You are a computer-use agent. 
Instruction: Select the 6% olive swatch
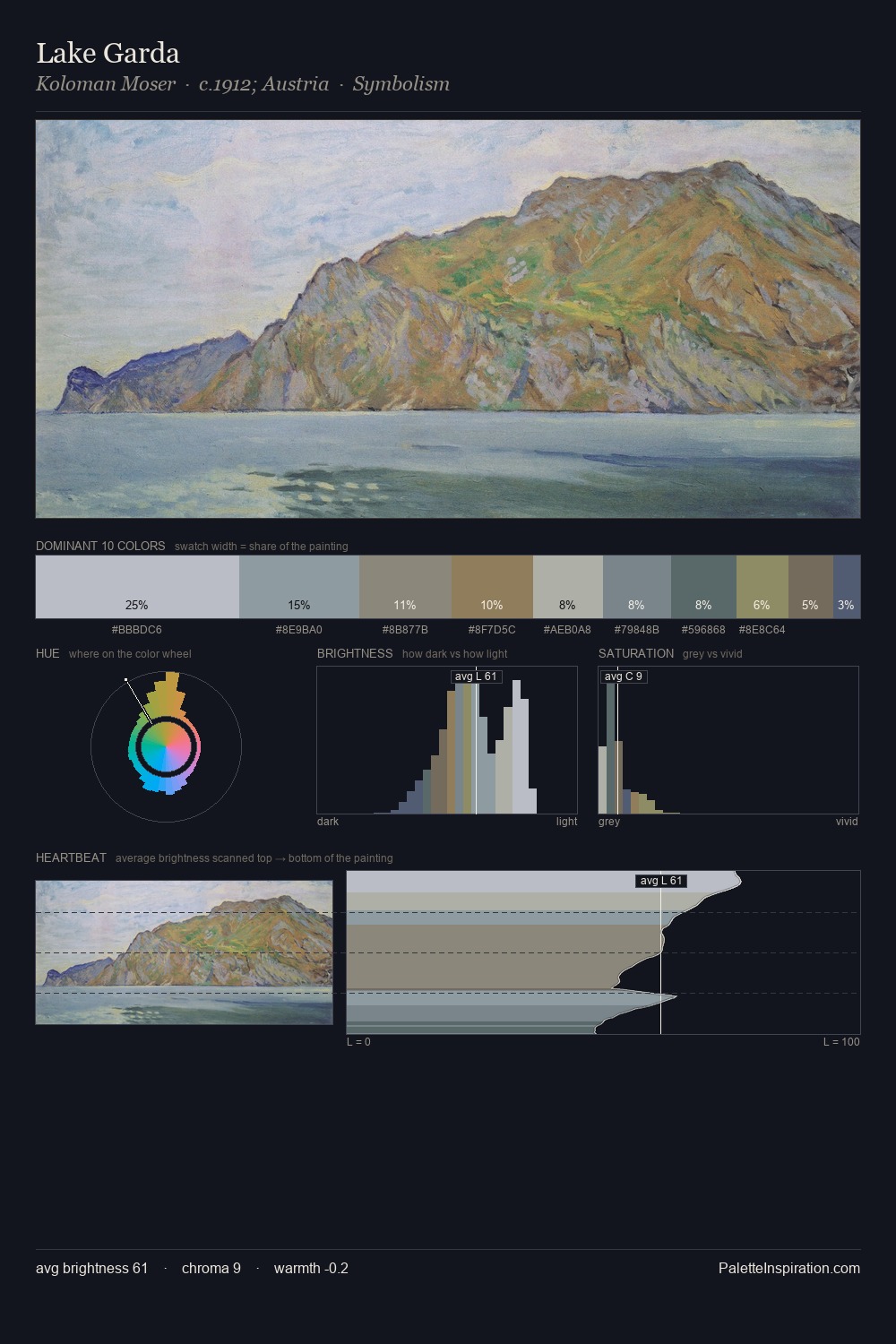coord(762,587)
